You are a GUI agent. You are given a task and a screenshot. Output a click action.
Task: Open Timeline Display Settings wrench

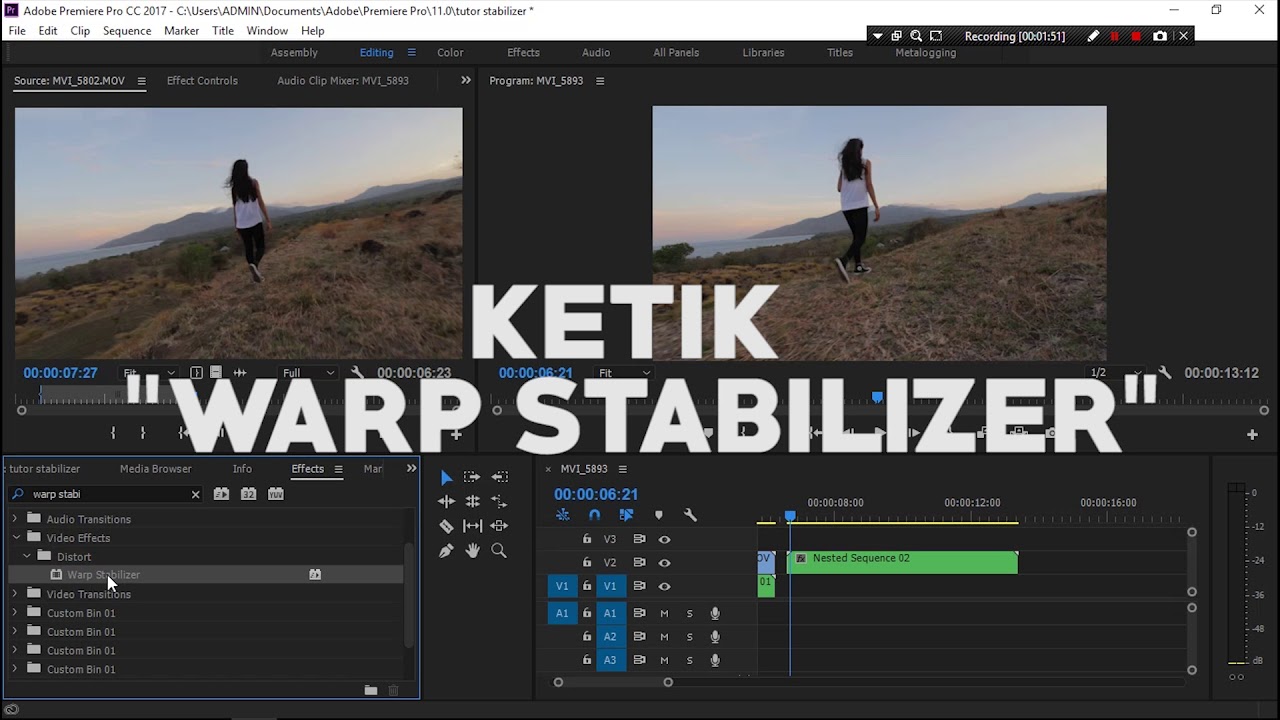tap(690, 515)
